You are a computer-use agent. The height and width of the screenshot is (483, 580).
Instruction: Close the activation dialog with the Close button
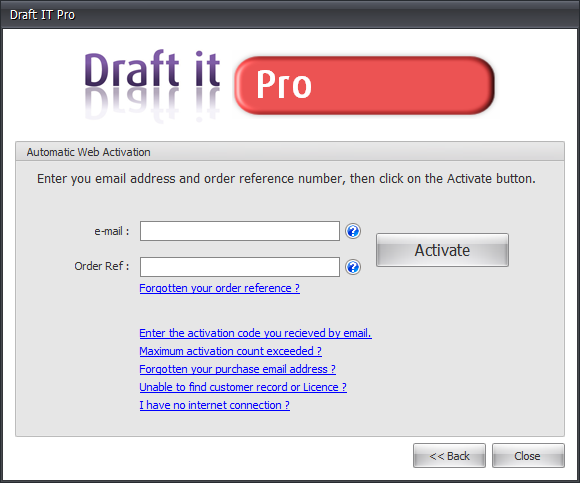528,456
